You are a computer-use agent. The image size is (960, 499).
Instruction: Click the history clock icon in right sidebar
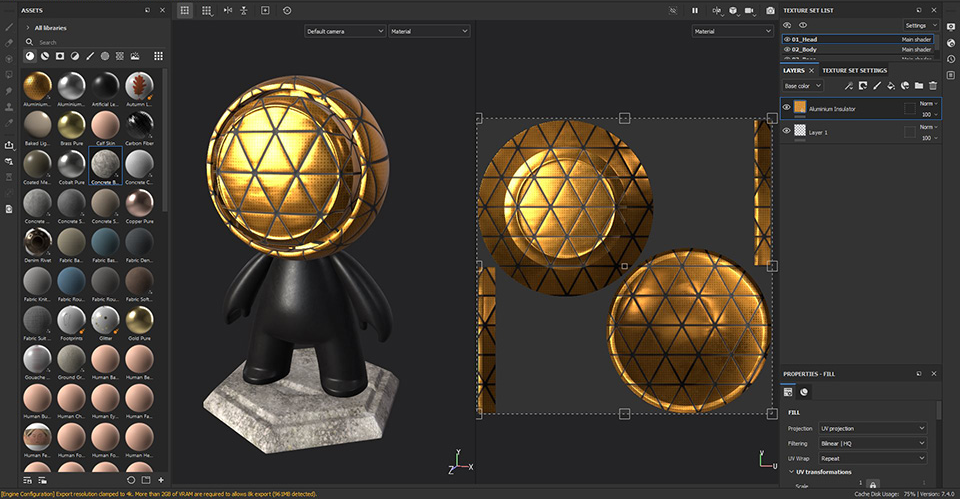[950, 59]
